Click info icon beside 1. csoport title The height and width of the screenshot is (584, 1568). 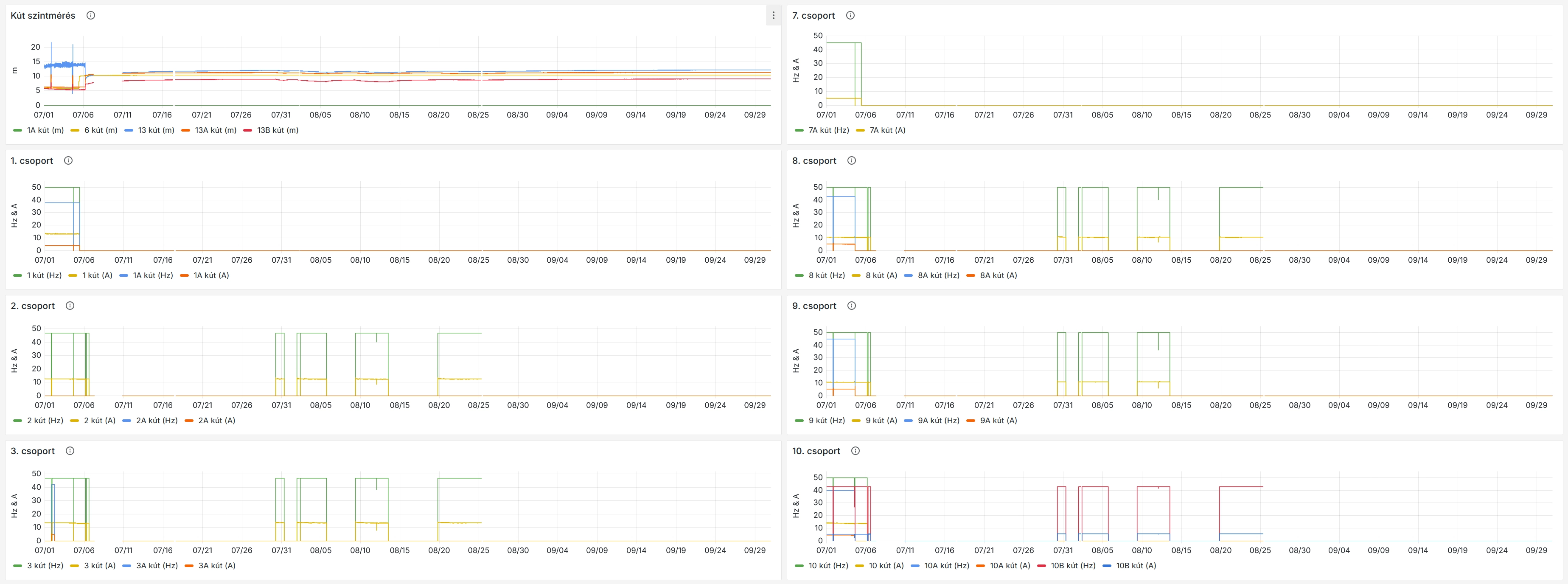[68, 161]
